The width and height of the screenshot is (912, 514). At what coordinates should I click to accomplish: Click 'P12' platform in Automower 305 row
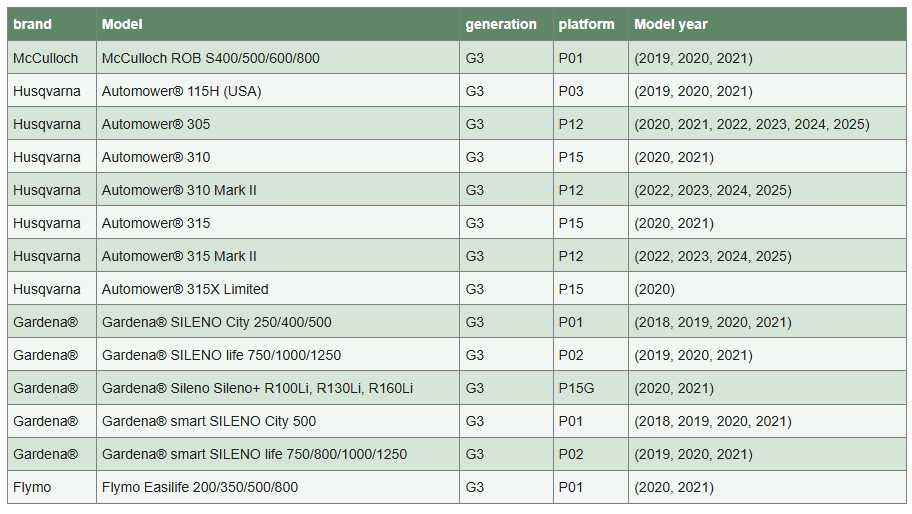pos(590,124)
